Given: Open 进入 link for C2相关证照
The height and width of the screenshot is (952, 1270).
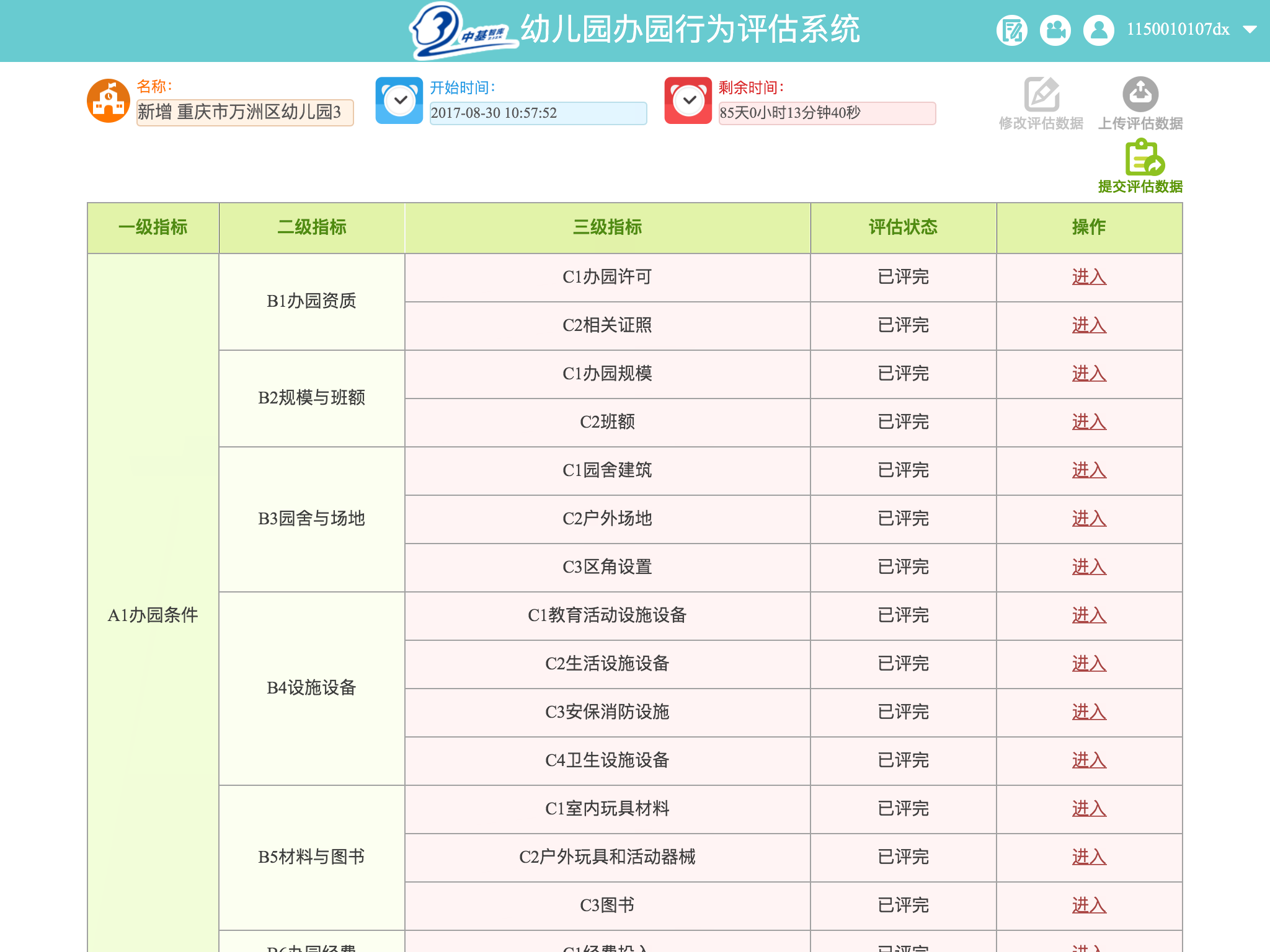Looking at the screenshot, I should pyautogui.click(x=1089, y=325).
